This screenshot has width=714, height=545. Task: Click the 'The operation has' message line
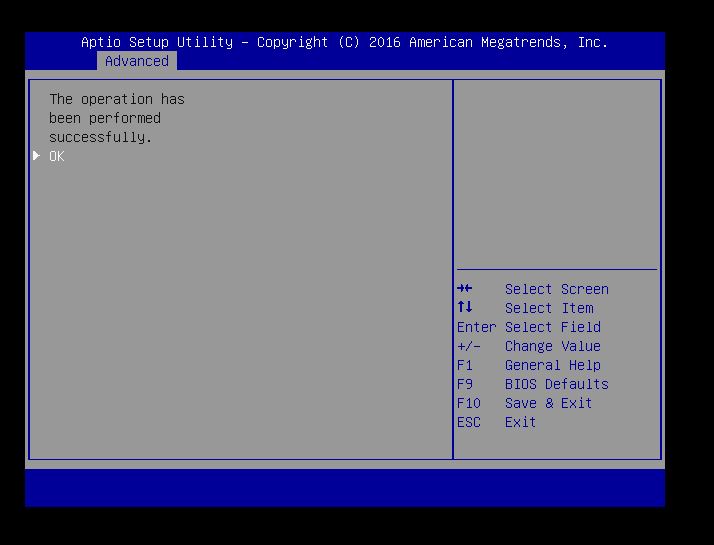[x=117, y=99]
